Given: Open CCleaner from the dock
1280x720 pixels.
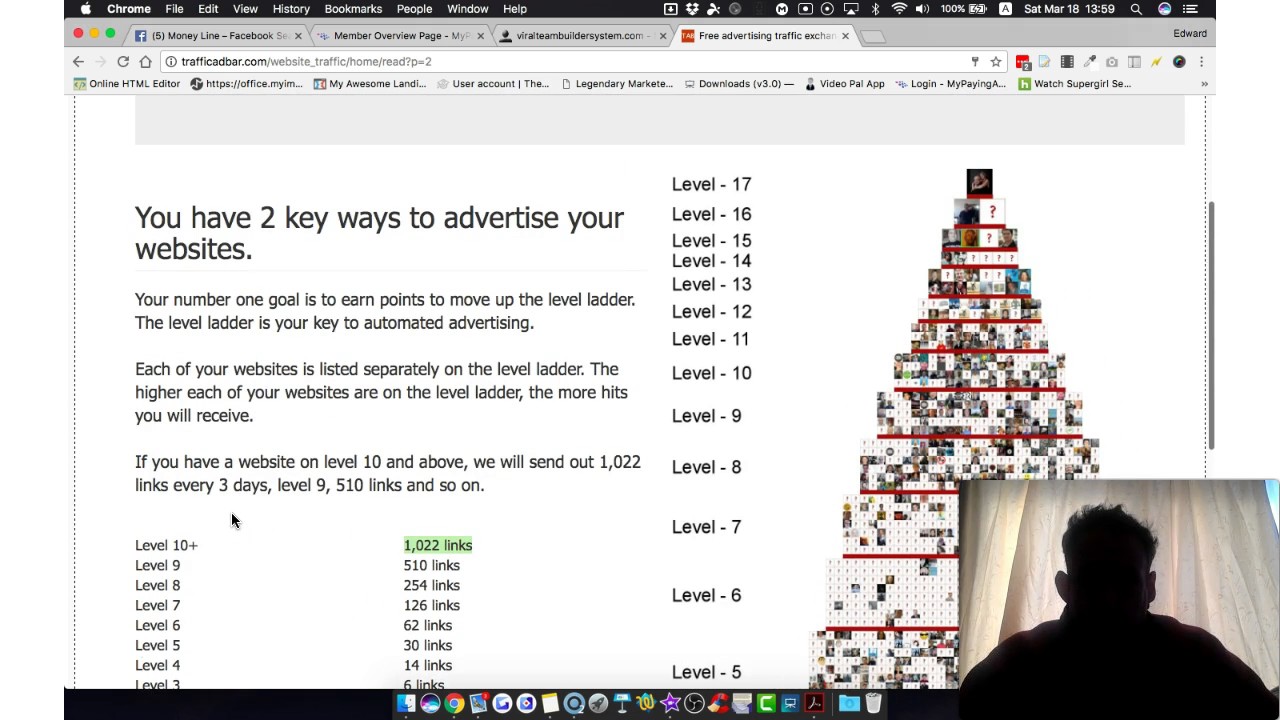Looking at the screenshot, I should pos(718,704).
